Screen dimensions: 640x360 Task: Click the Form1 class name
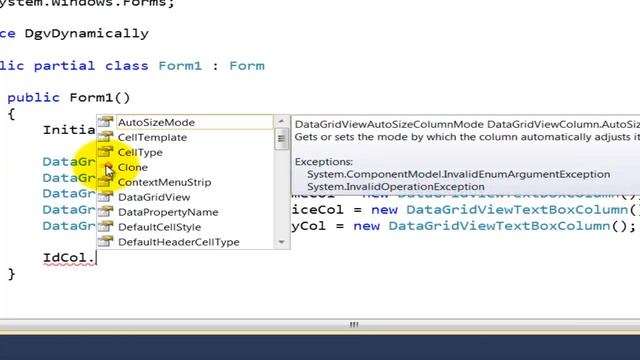click(180, 66)
